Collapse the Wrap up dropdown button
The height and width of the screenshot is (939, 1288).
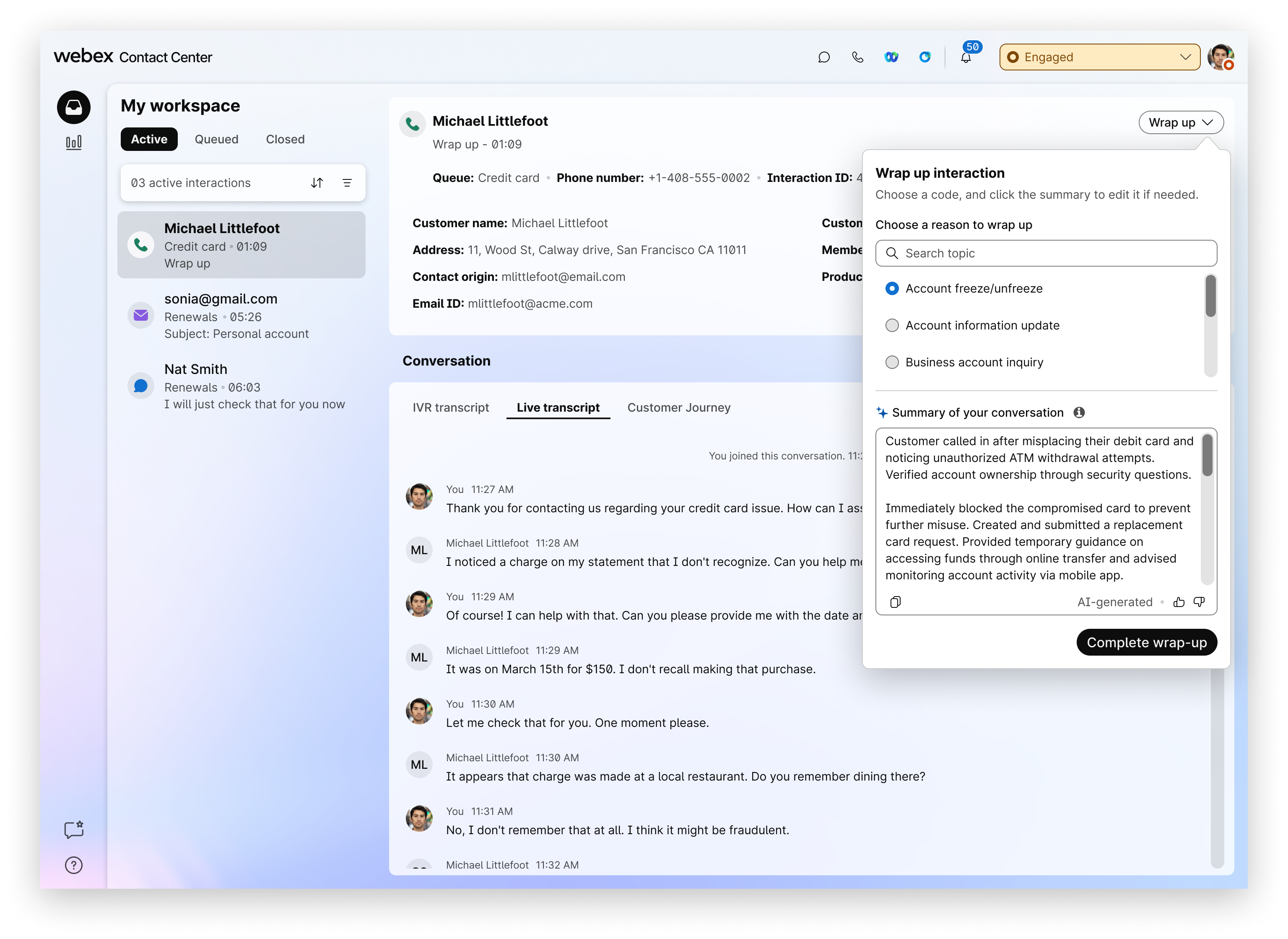1181,123
